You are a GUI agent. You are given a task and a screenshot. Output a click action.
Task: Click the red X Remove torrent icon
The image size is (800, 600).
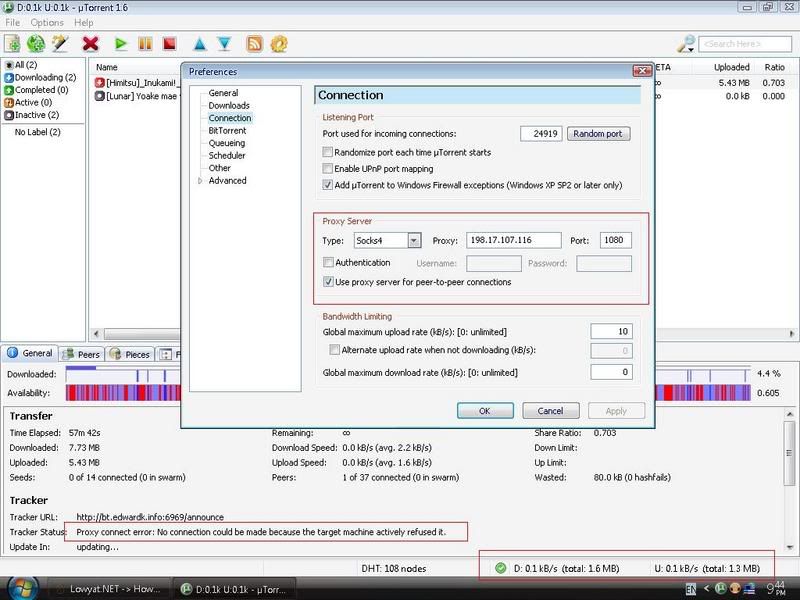point(91,44)
